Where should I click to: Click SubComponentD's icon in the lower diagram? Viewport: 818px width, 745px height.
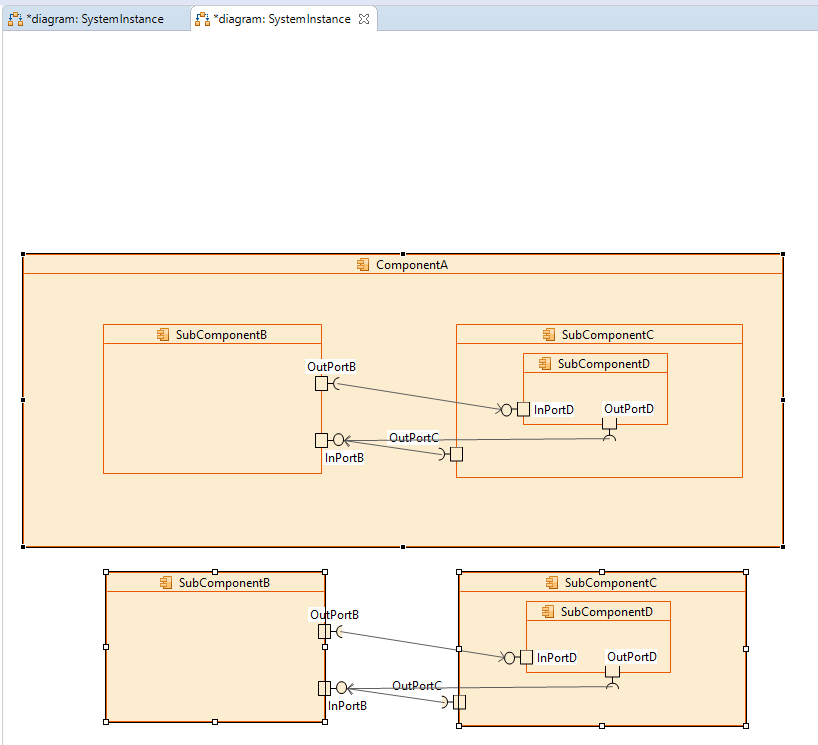click(549, 612)
